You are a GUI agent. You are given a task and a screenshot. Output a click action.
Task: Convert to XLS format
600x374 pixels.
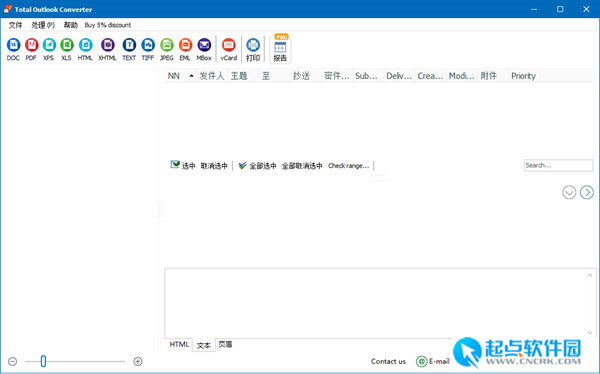[67, 49]
